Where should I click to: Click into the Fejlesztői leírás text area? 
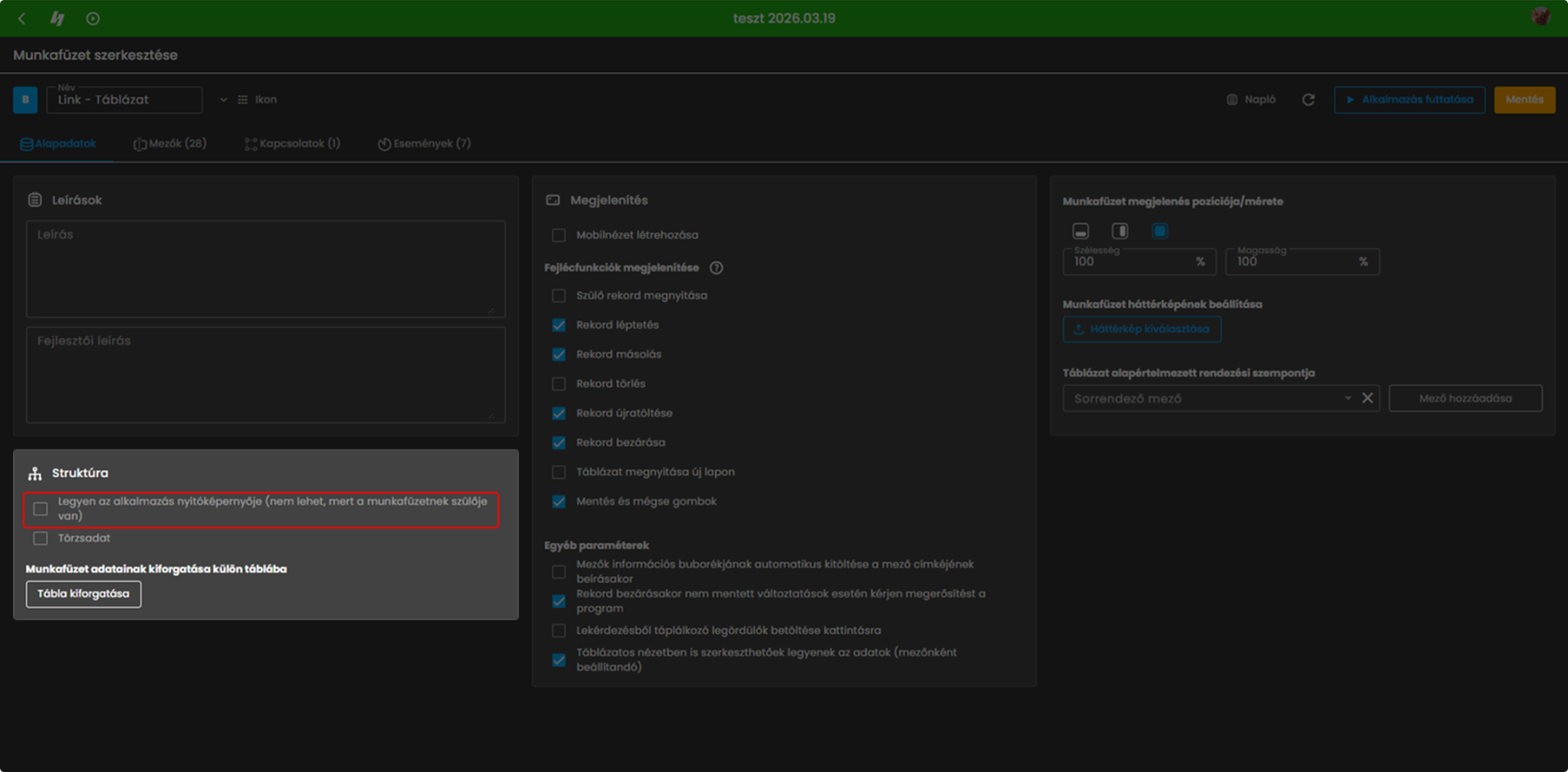[266, 374]
